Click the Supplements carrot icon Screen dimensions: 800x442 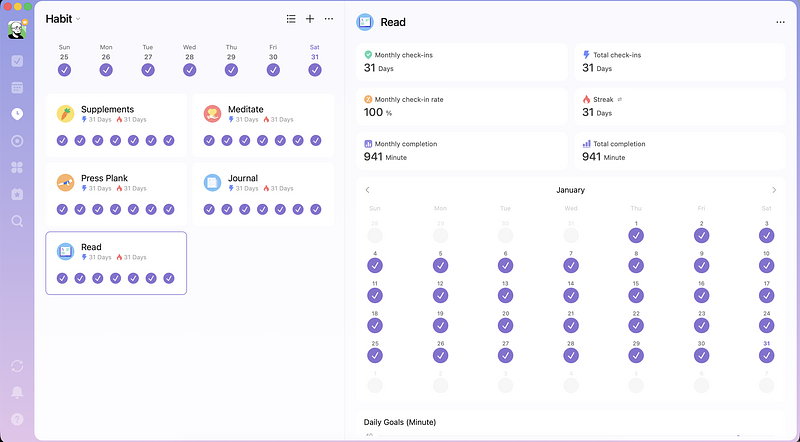point(65,114)
